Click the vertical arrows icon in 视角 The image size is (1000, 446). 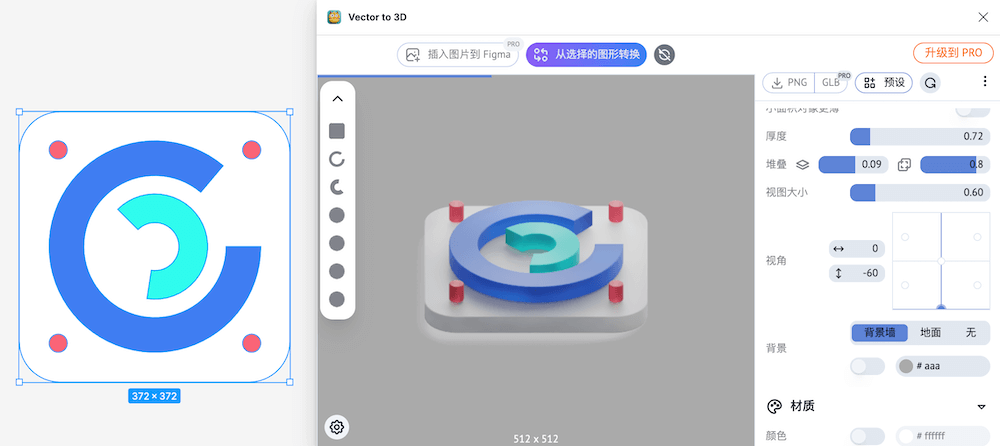838,274
